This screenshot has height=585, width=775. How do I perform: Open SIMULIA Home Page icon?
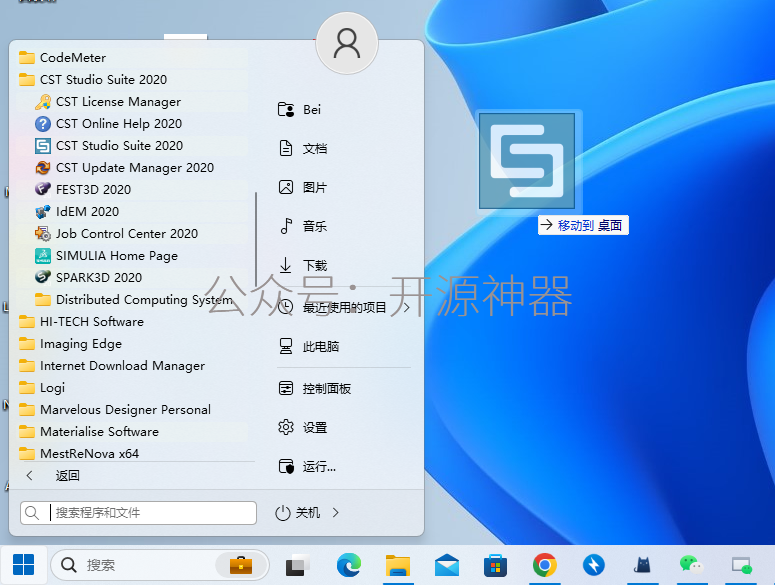pyautogui.click(x=43, y=255)
